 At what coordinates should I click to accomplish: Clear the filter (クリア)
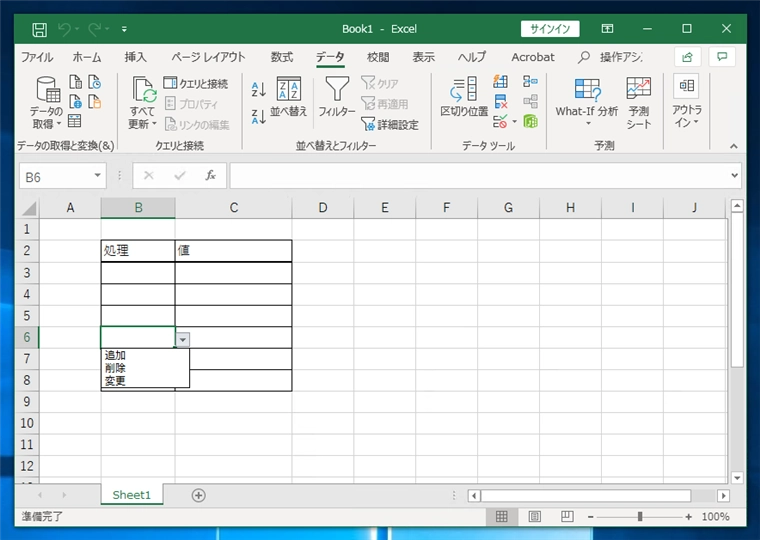click(380, 83)
